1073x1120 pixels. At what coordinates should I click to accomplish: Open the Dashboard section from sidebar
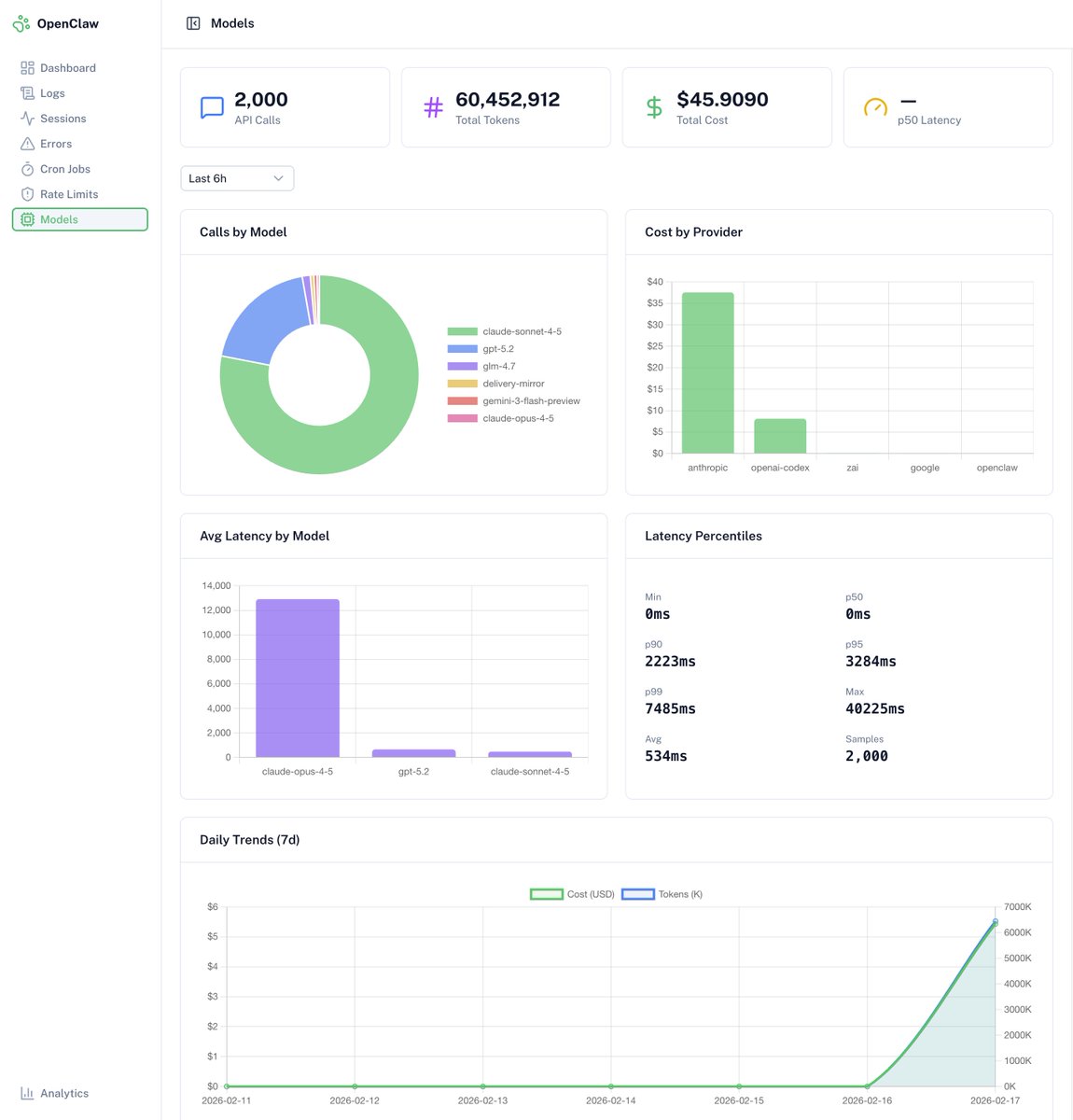click(x=67, y=67)
